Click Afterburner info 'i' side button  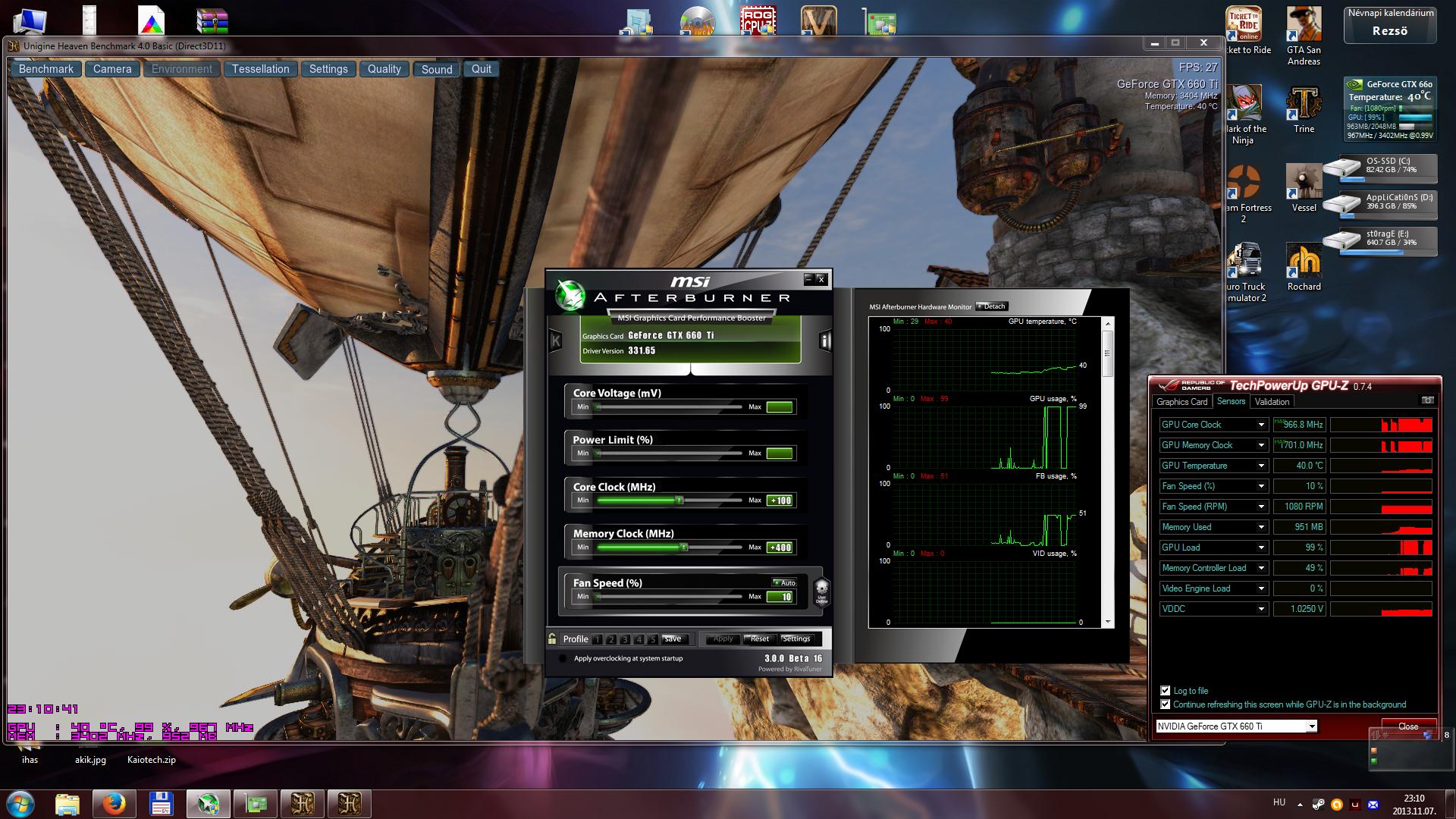click(825, 341)
